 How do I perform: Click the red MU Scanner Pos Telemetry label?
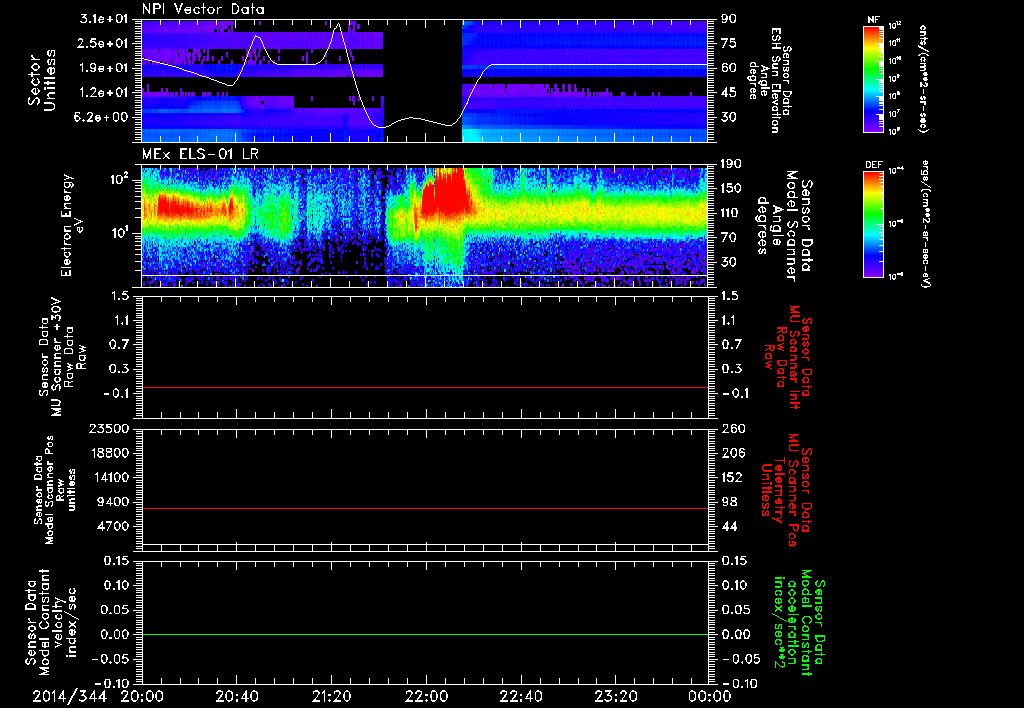pyautogui.click(x=786, y=489)
